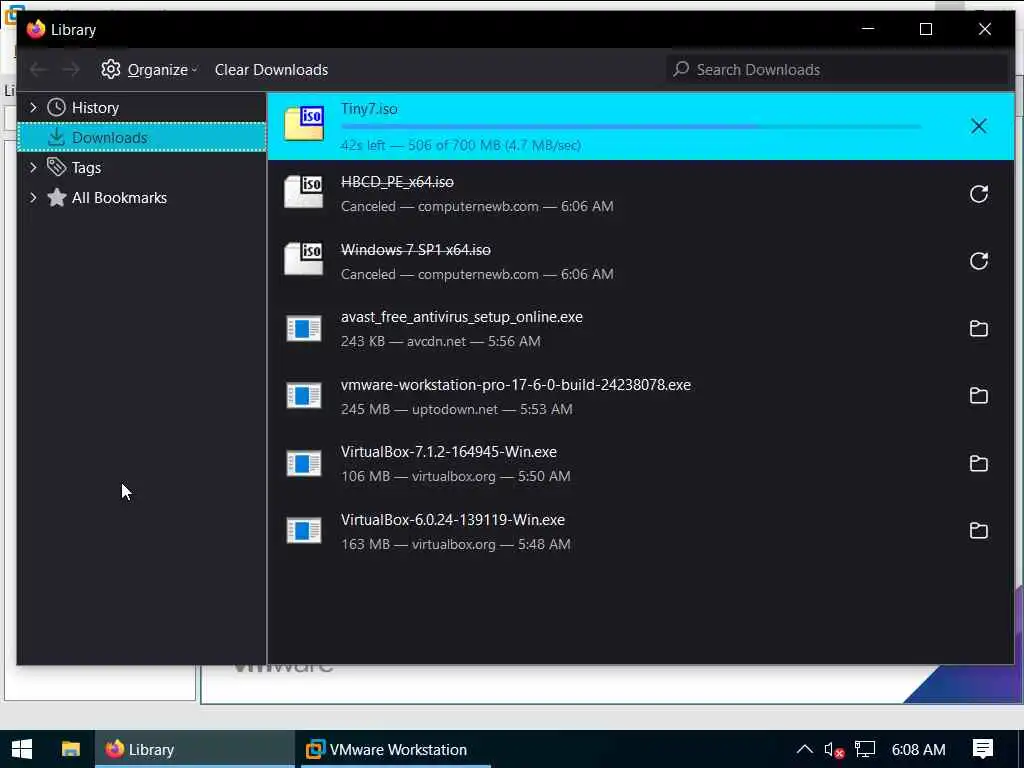Click '106 MB — virtualbox.org — 5:50 AM' details
1024x768 pixels.
[456, 477]
